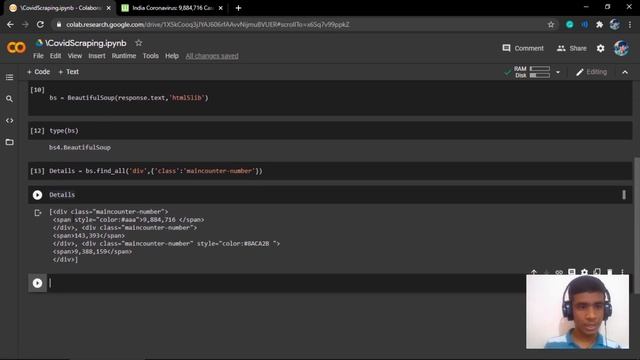
Task: Run the empty code cell
Action: tap(37, 283)
